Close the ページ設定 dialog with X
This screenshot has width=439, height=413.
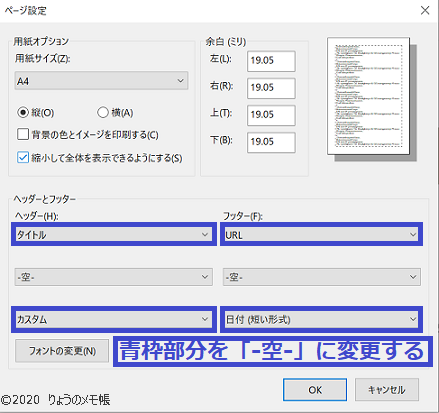[425, 10]
